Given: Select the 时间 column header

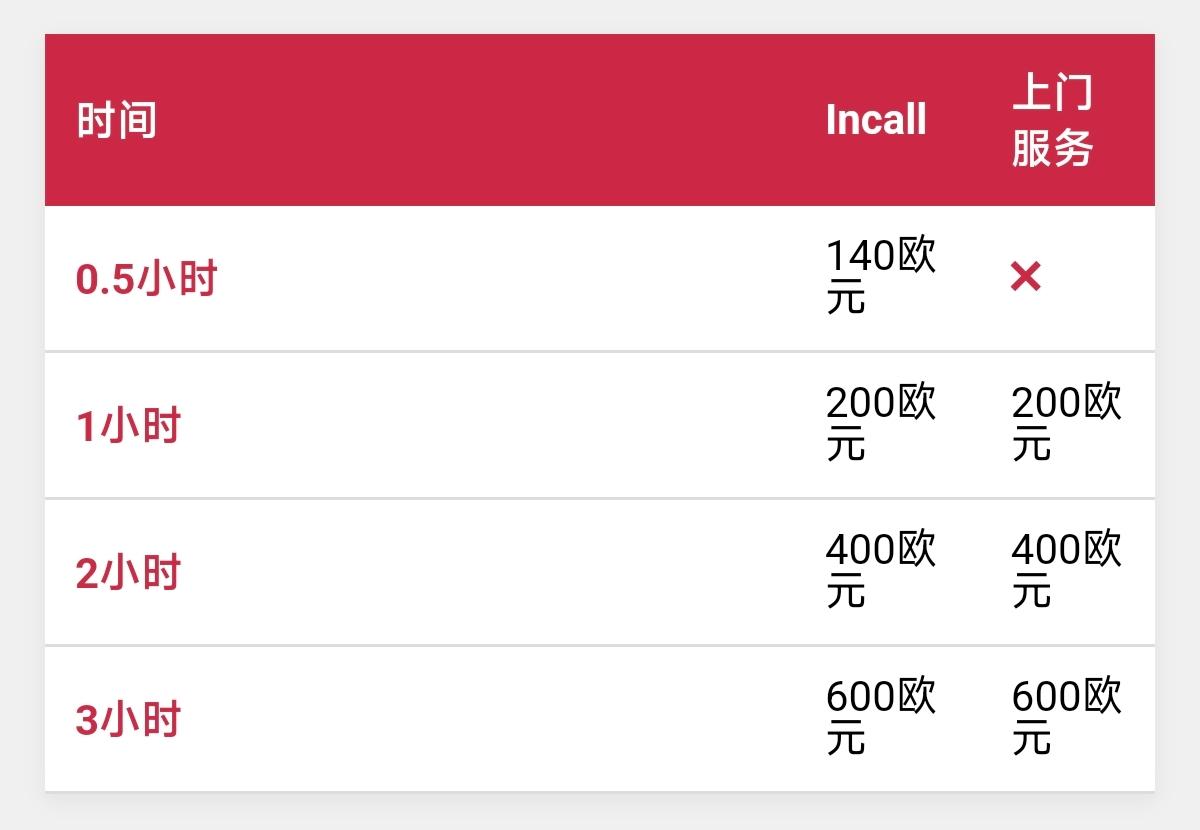Looking at the screenshot, I should point(117,120).
